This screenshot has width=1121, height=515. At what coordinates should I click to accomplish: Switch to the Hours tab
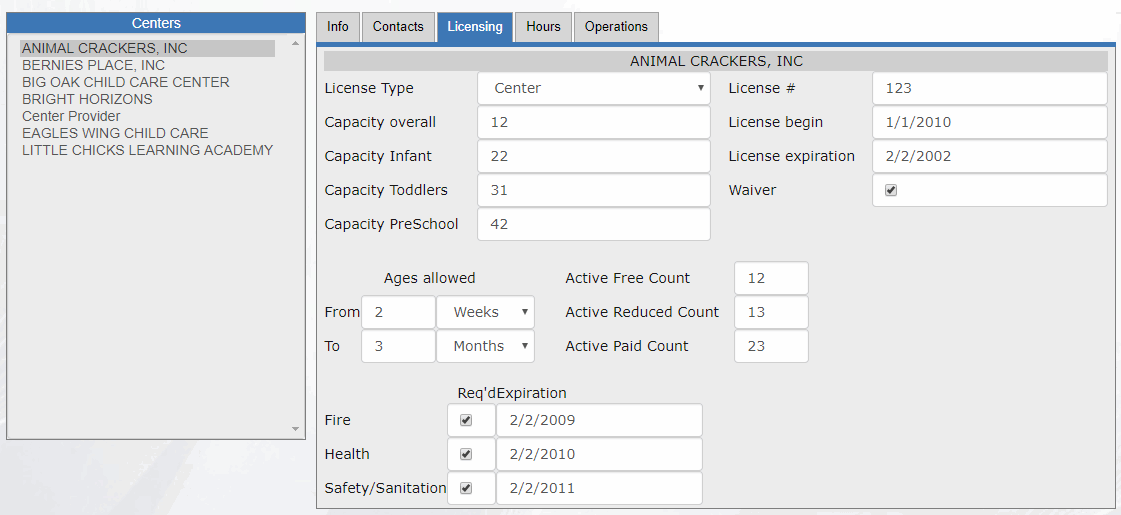point(543,27)
